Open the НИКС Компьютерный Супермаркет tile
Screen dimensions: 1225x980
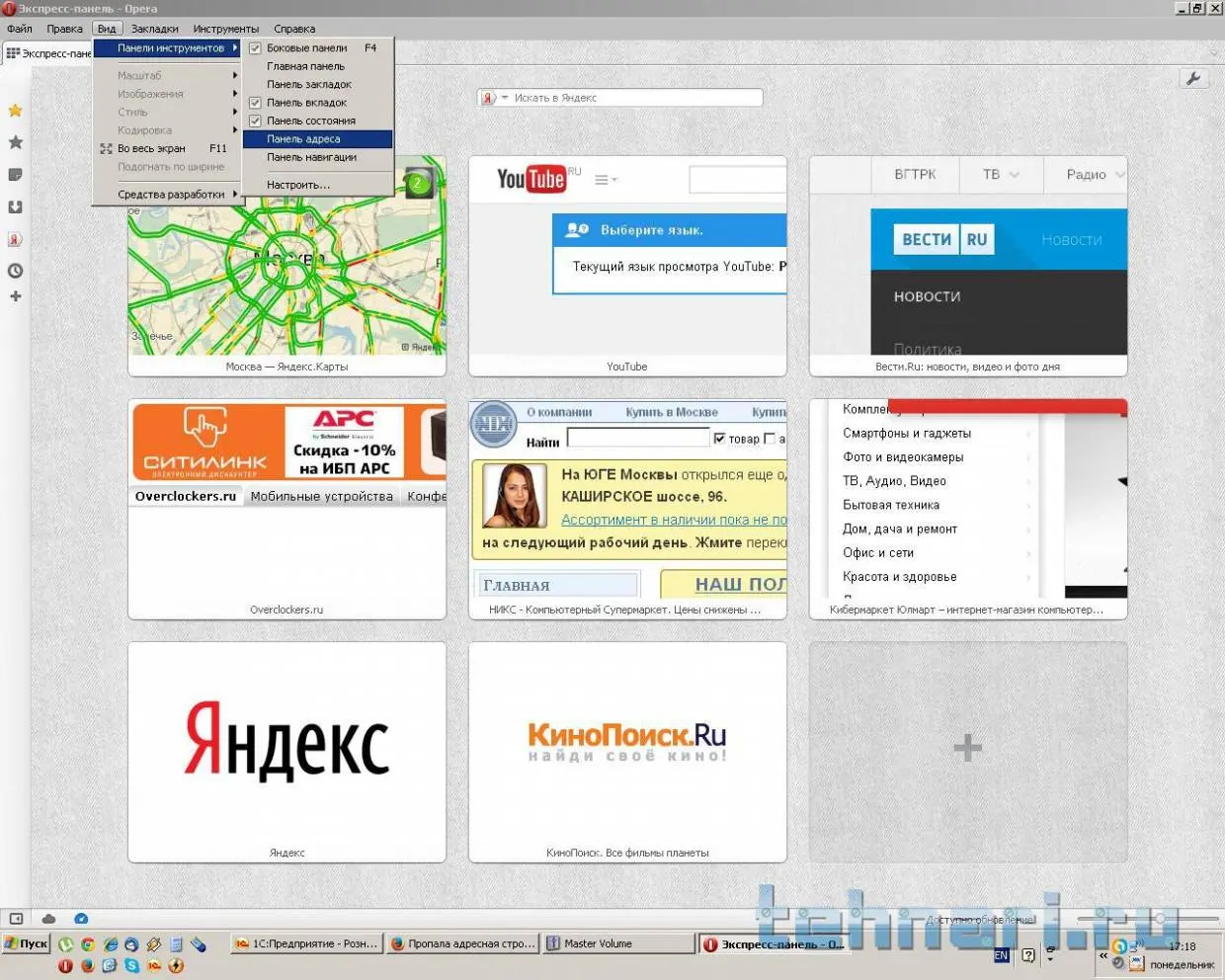[627, 509]
